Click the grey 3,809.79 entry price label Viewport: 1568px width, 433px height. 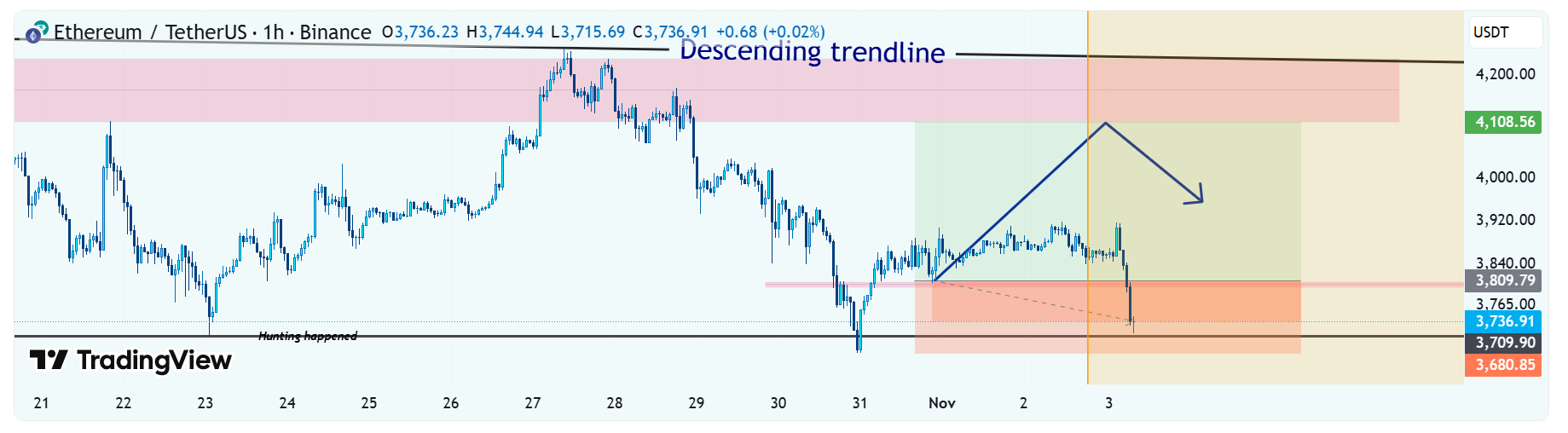pos(1505,280)
